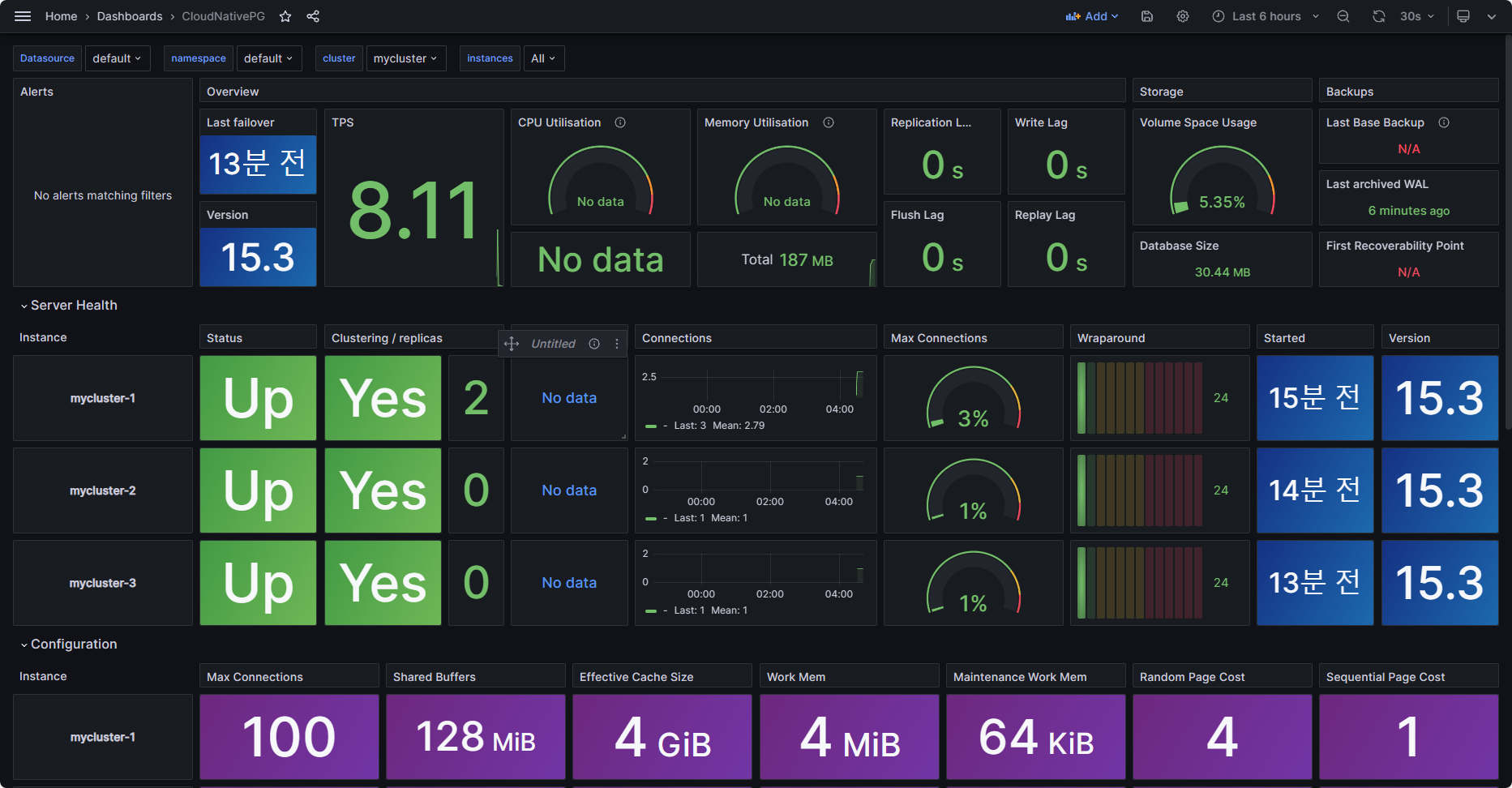This screenshot has width=1512, height=788.
Task: Expand the top-right chevron toggle
Action: [x=1492, y=16]
